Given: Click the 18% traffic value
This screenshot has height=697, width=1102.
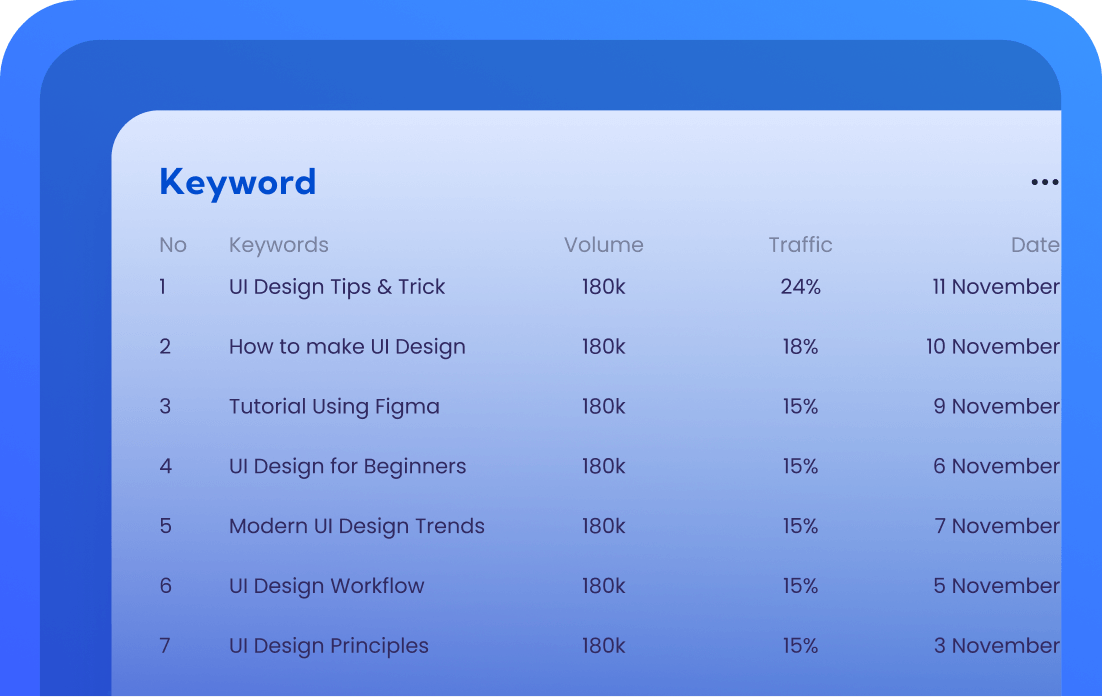Looking at the screenshot, I should [x=800, y=347].
